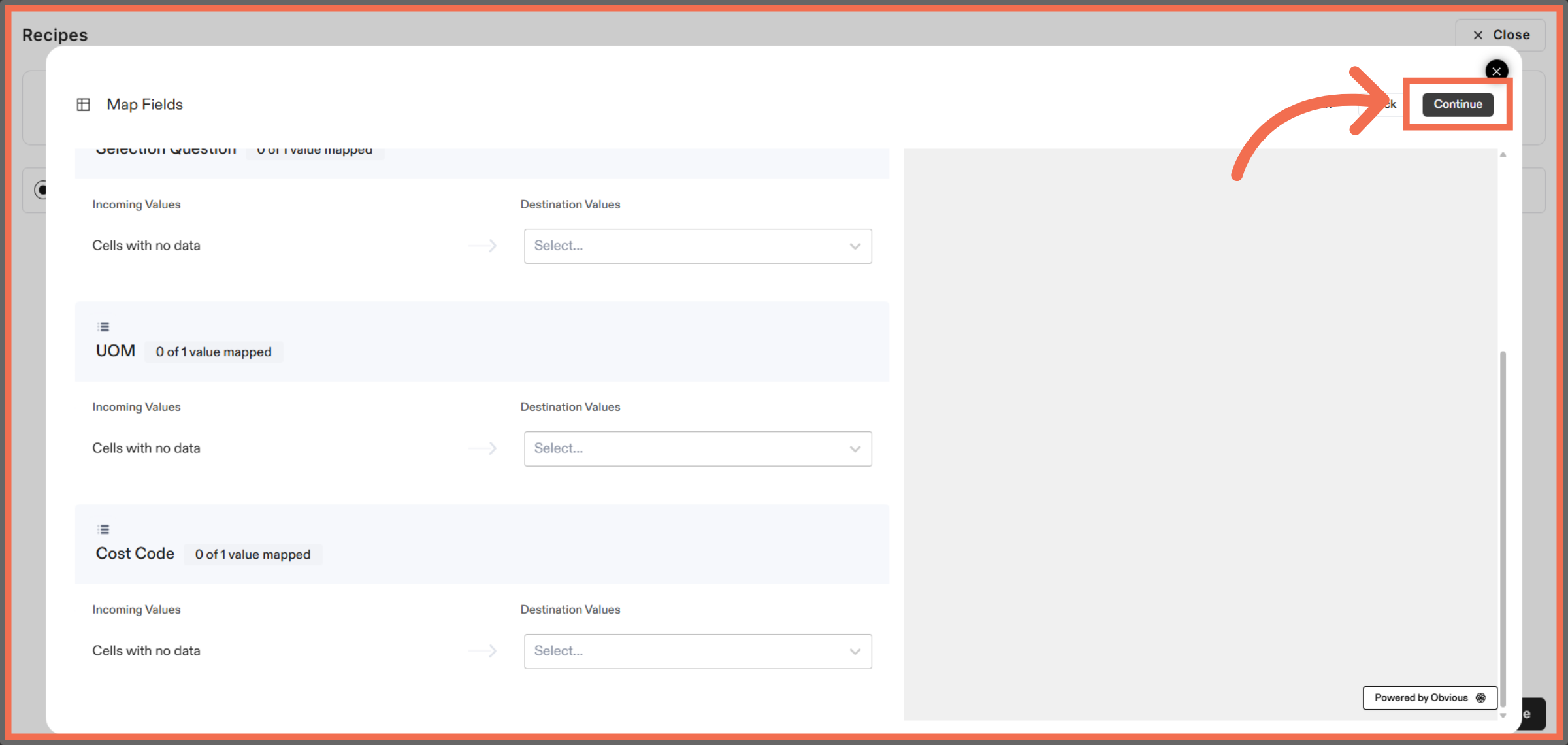Open the Powered by Obvious link
Image resolution: width=1568 pixels, height=745 pixels.
1429,698
